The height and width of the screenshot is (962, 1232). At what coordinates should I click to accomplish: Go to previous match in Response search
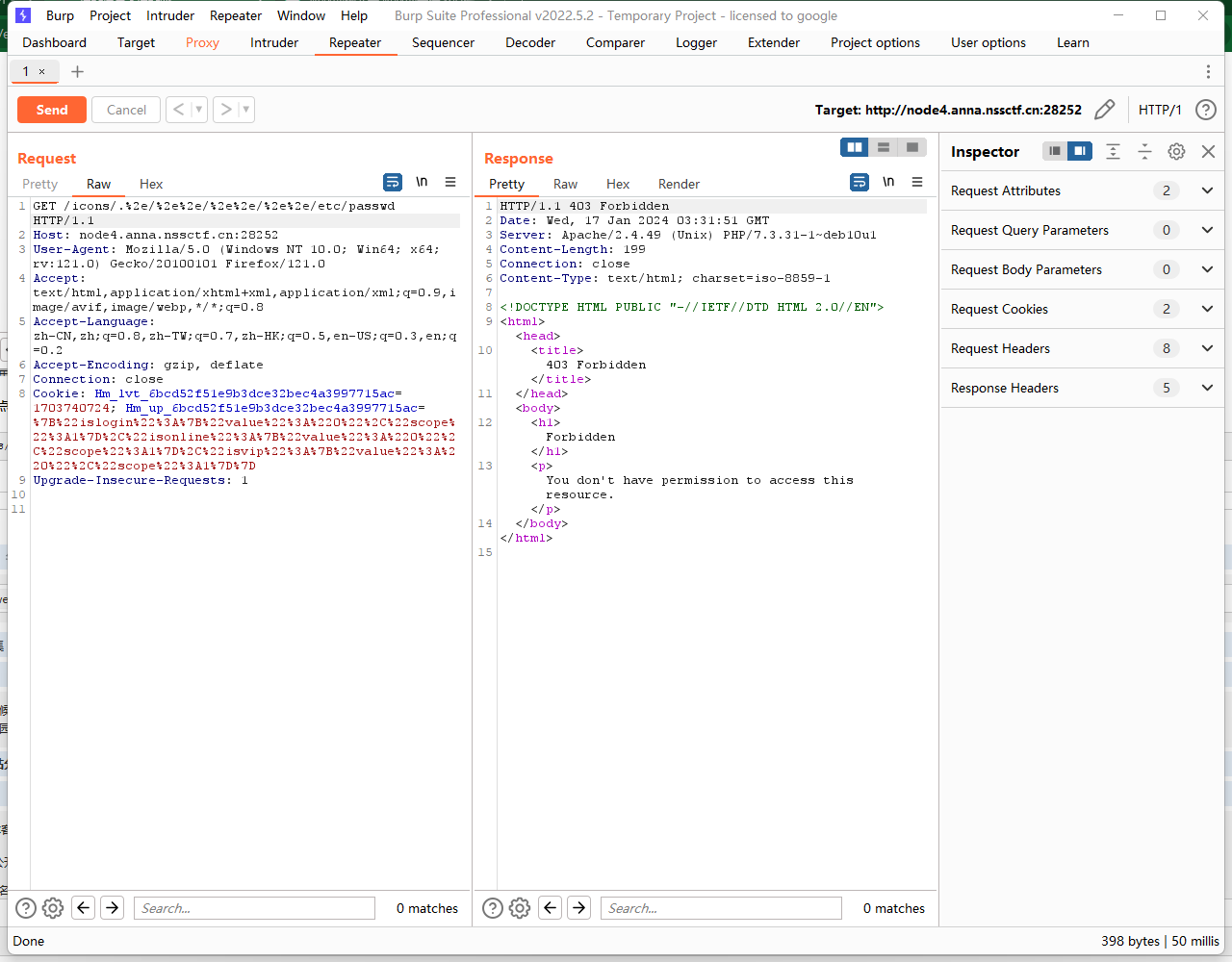[551, 908]
